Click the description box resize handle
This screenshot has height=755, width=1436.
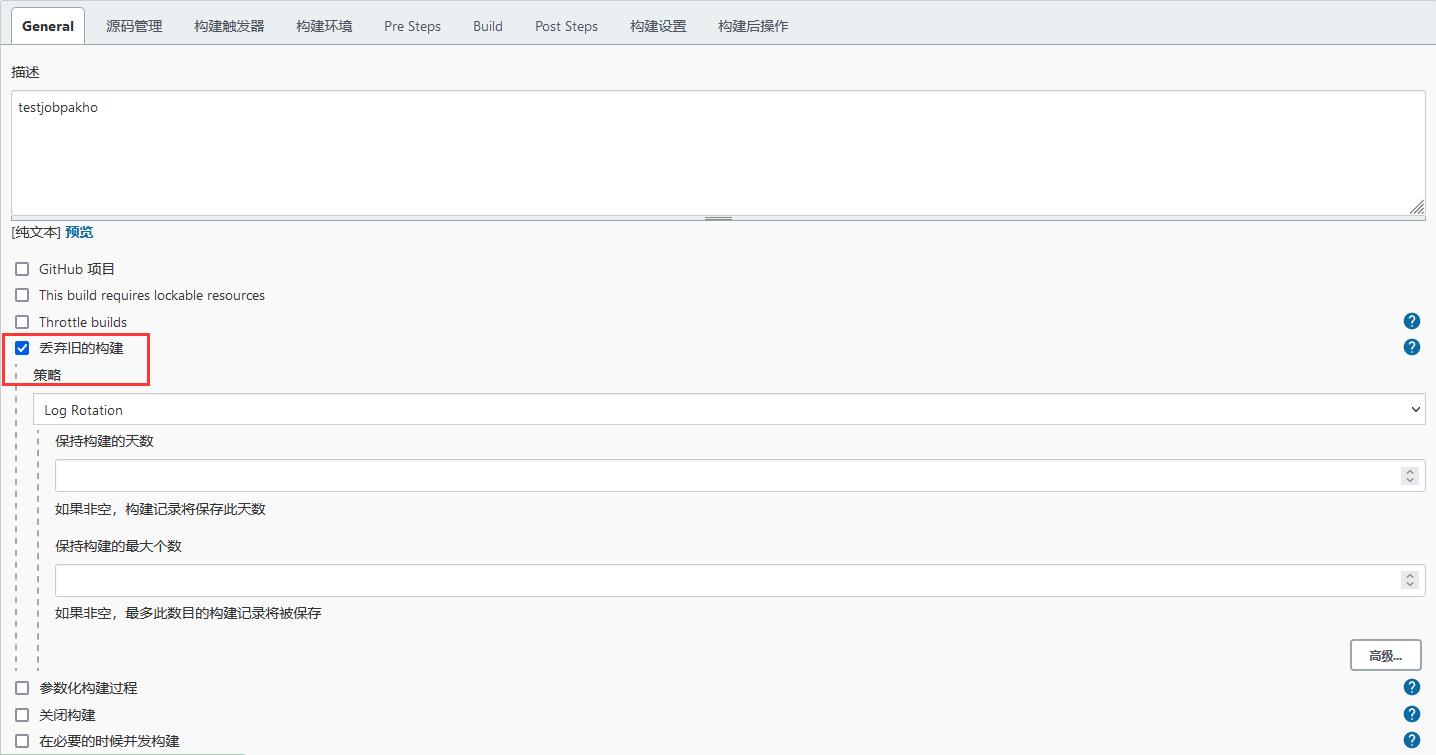pos(1416,207)
